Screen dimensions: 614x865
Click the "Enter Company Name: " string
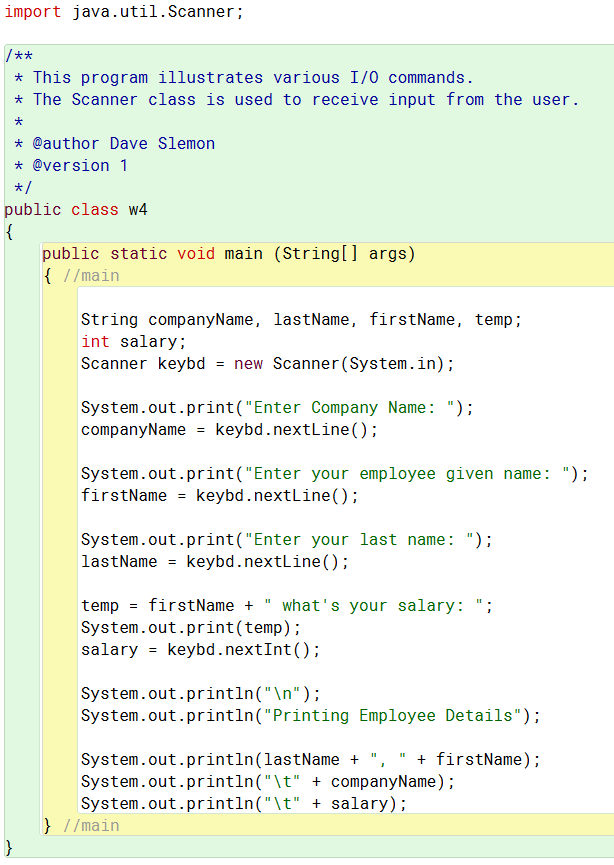point(350,408)
